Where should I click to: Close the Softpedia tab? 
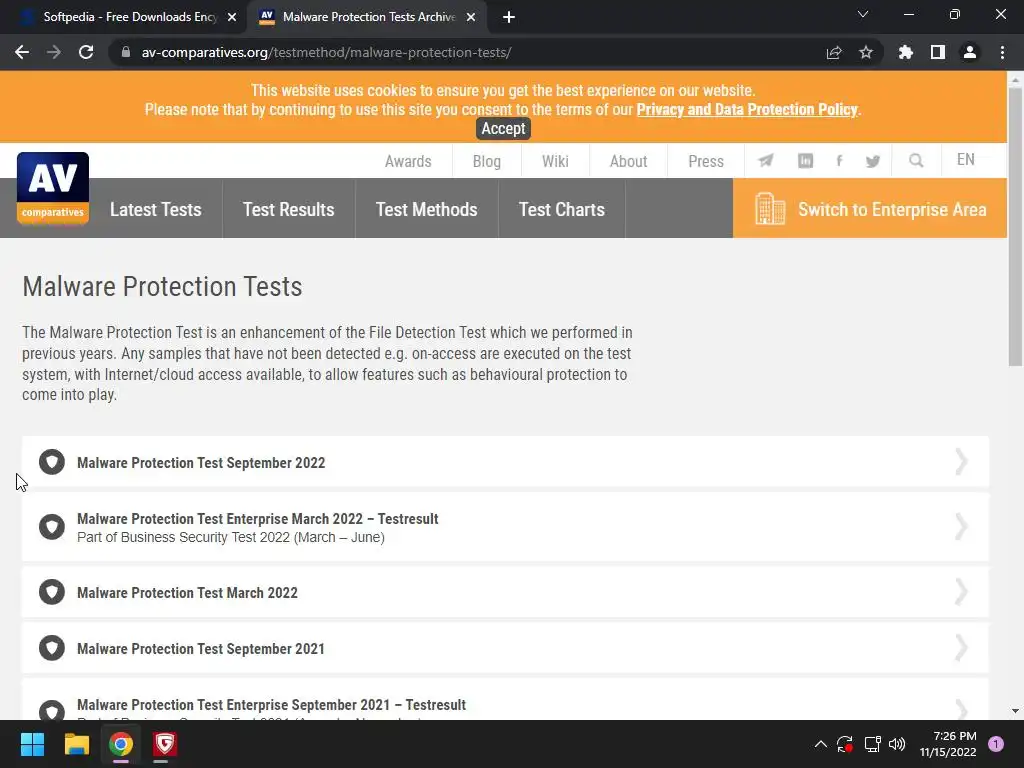click(x=232, y=17)
